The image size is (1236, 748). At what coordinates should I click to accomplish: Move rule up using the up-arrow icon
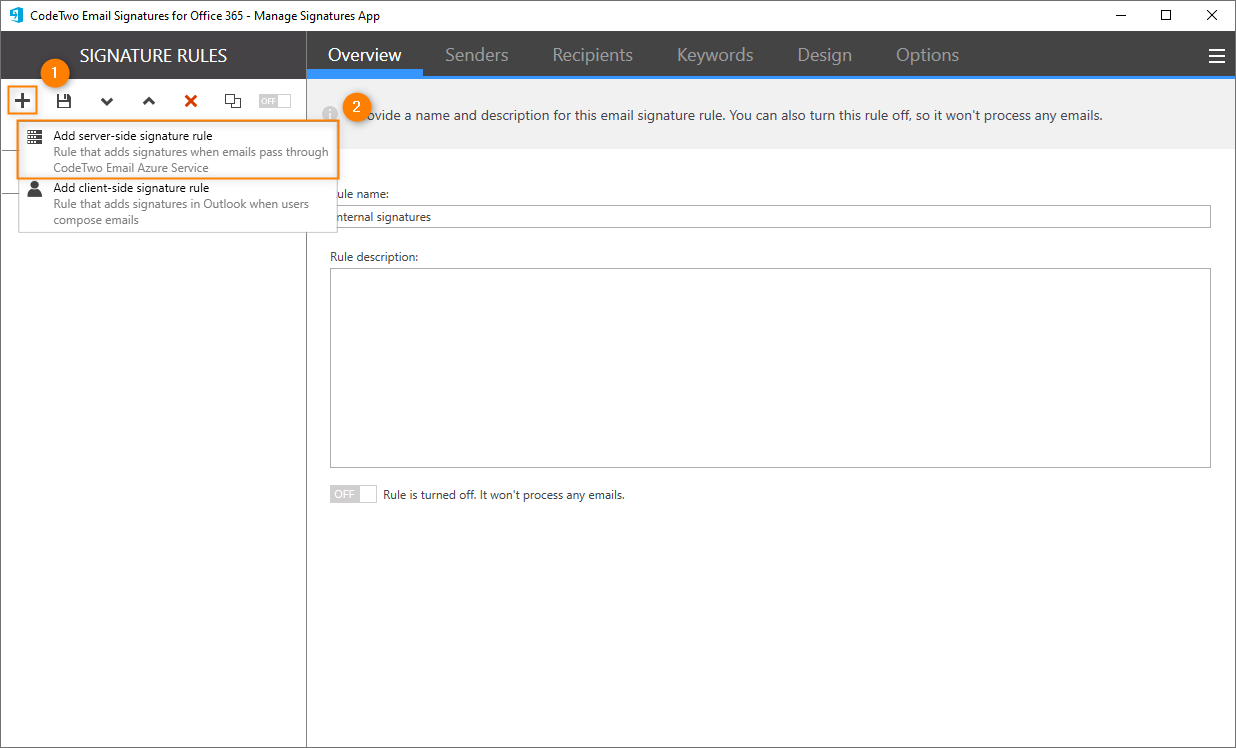pos(148,100)
